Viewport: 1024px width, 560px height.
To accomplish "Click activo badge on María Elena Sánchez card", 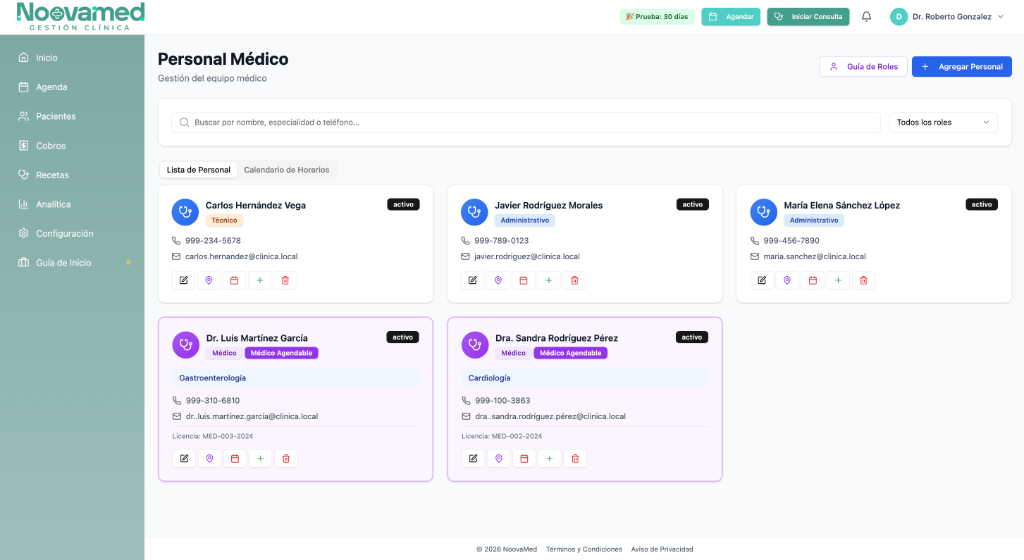I will click(982, 204).
